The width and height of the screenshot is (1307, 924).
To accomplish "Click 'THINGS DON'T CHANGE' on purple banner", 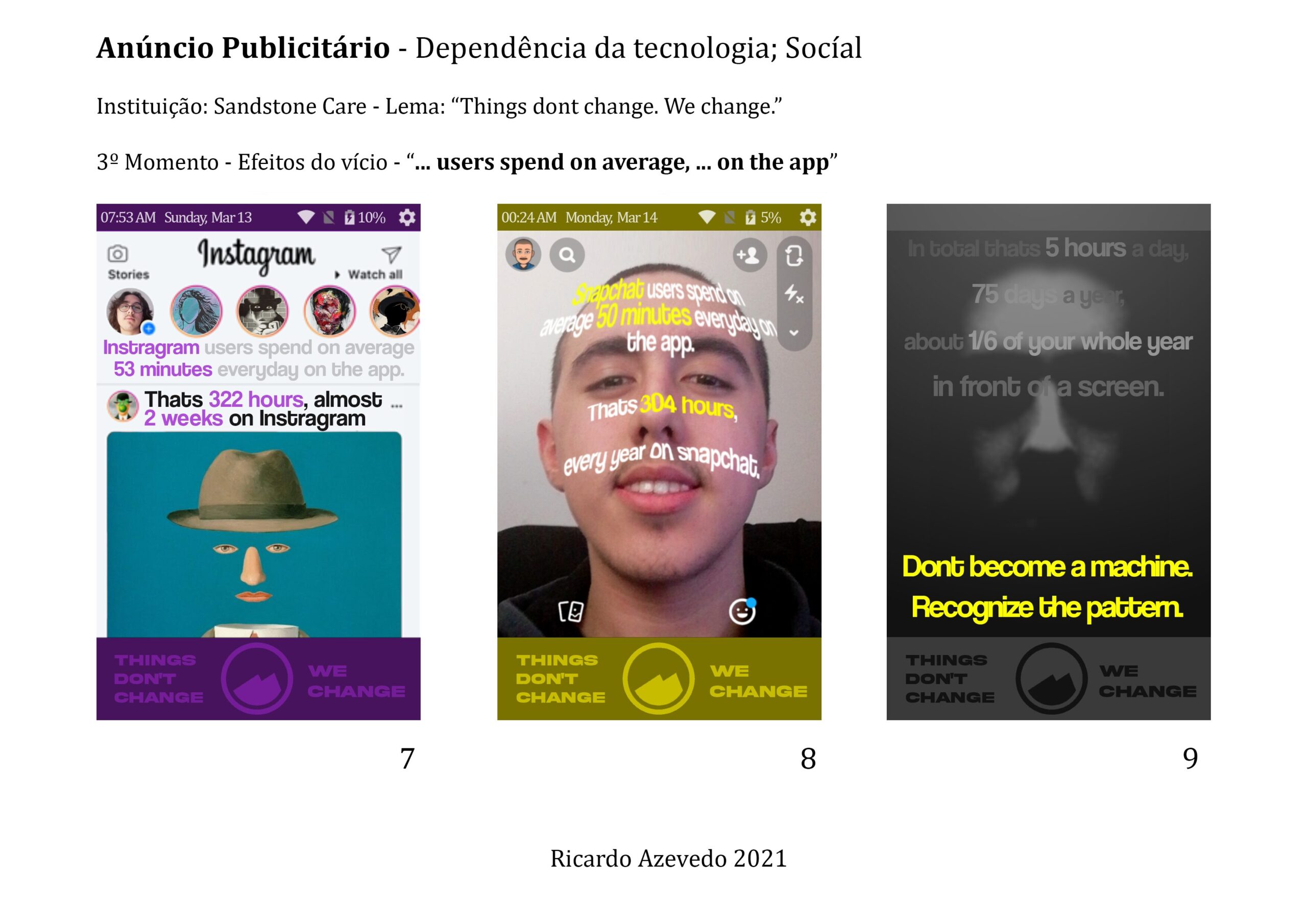I will pyautogui.click(x=158, y=678).
